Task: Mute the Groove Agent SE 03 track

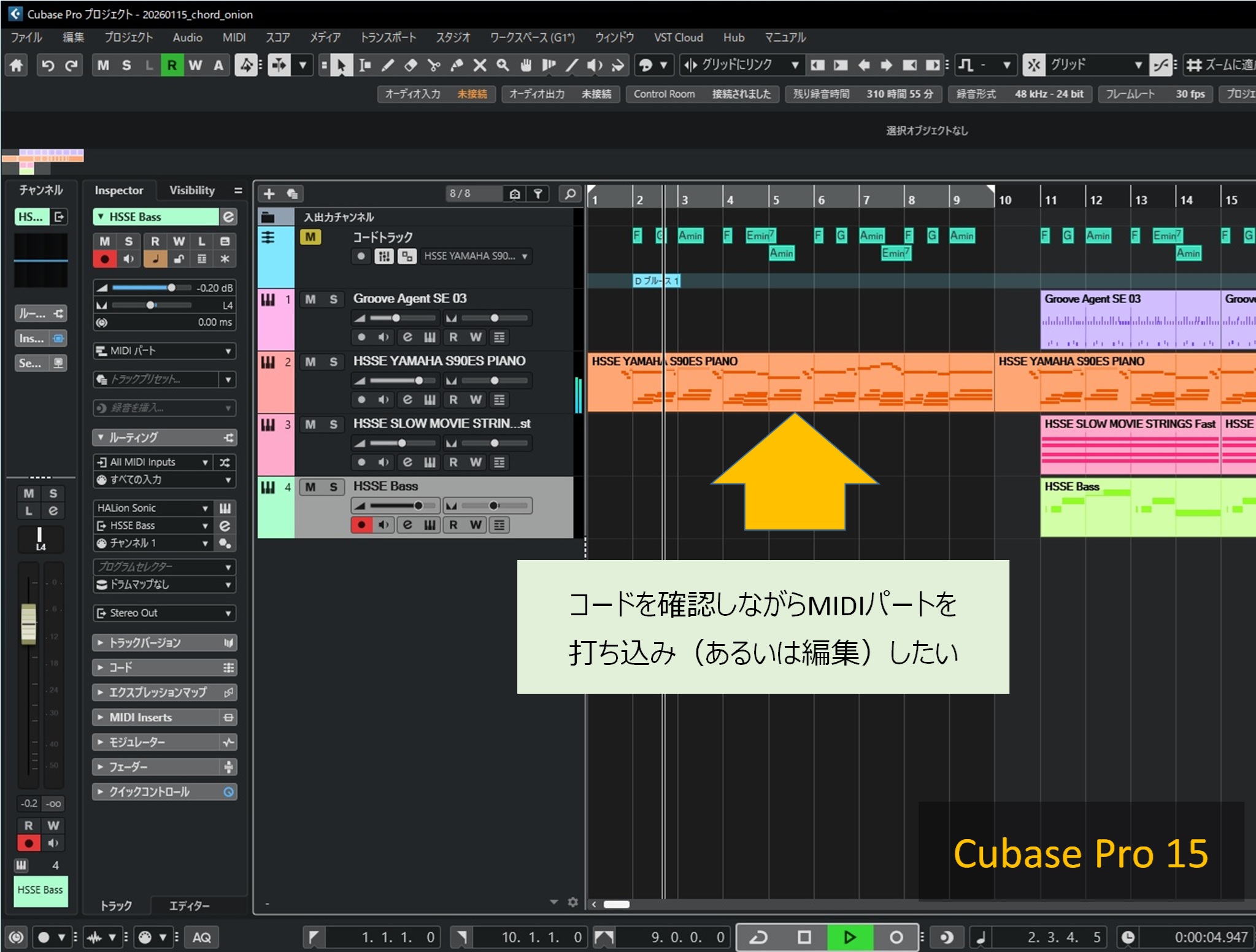Action: [x=310, y=299]
